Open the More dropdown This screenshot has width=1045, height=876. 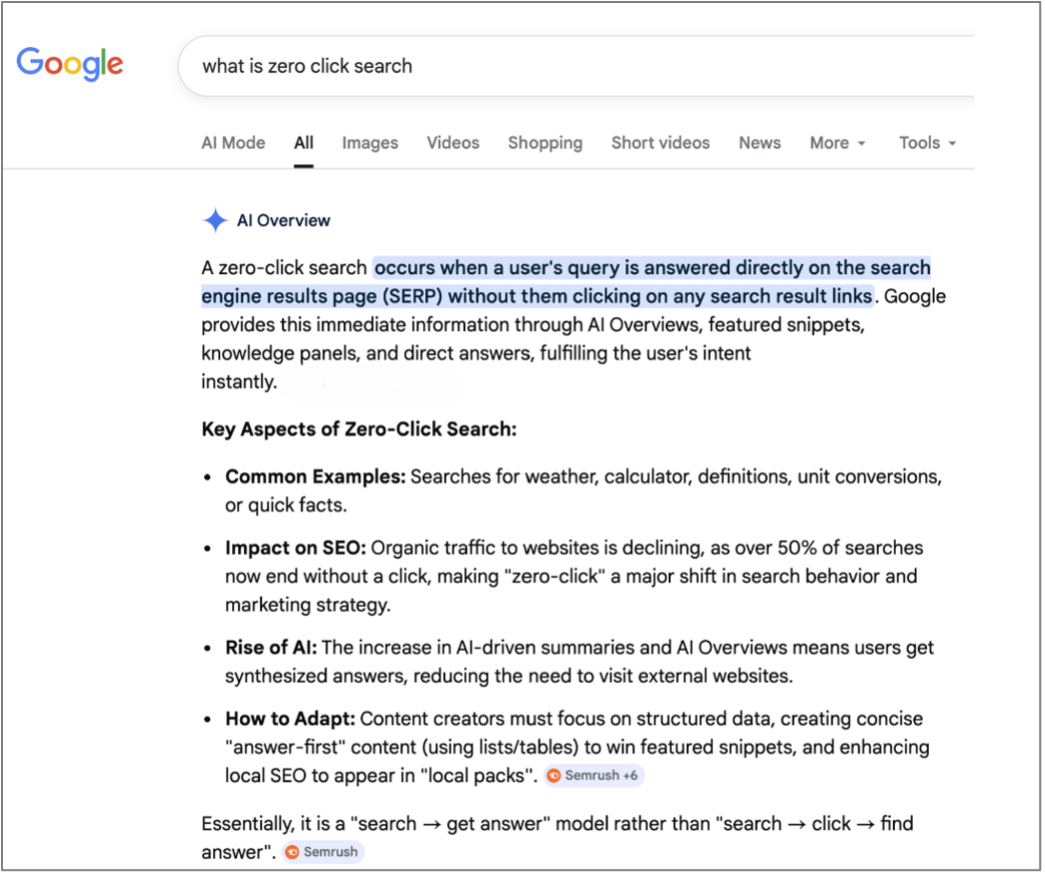point(837,143)
